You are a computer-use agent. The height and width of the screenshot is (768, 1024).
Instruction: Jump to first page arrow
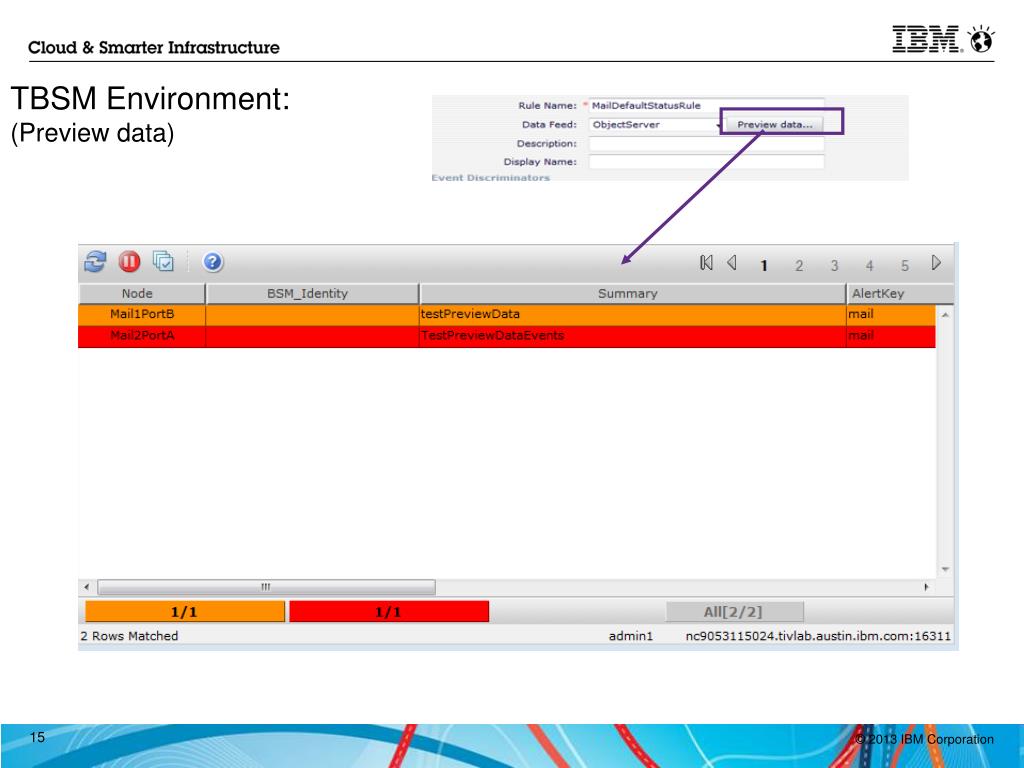[x=706, y=263]
